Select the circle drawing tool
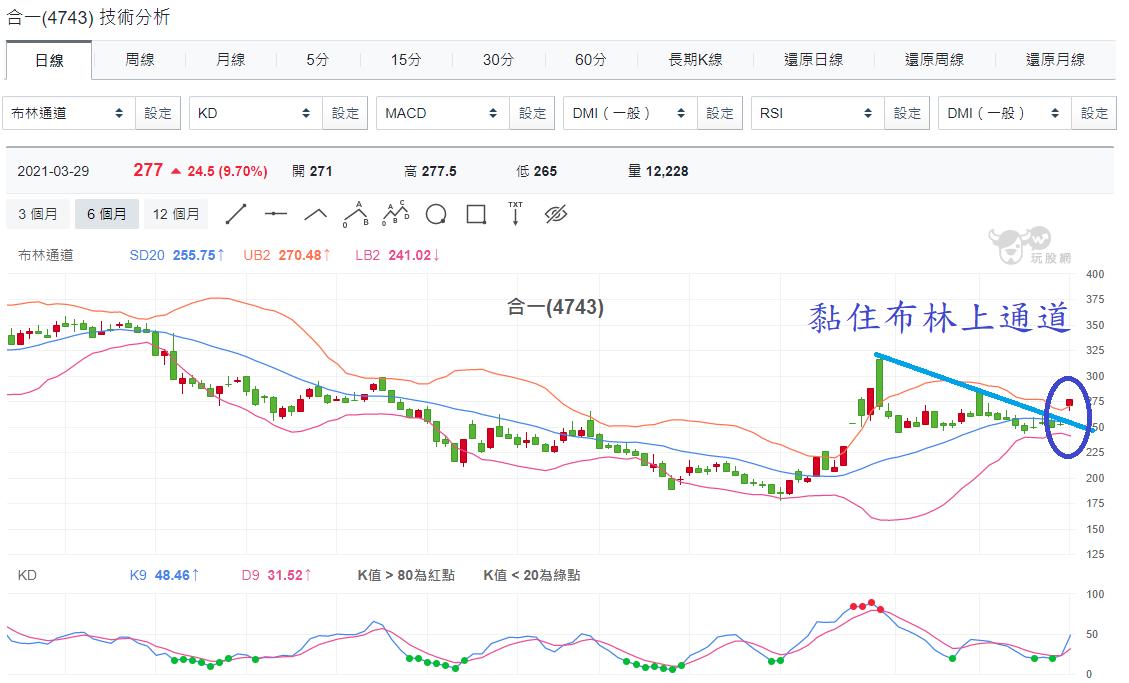The height and width of the screenshot is (683, 1129). click(x=436, y=214)
